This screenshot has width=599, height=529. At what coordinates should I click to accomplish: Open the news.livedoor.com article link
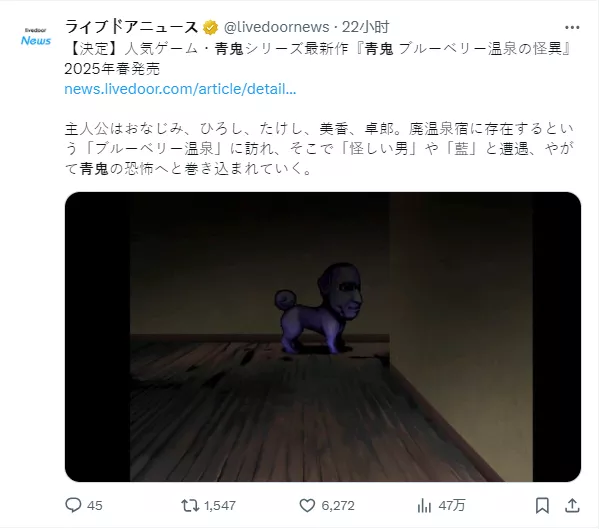click(180, 89)
